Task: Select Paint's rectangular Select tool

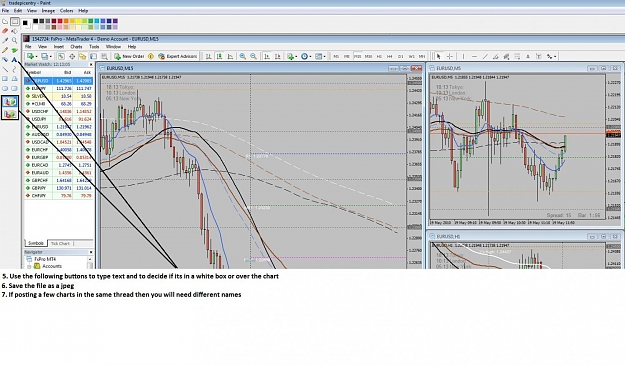Action: [15, 21]
